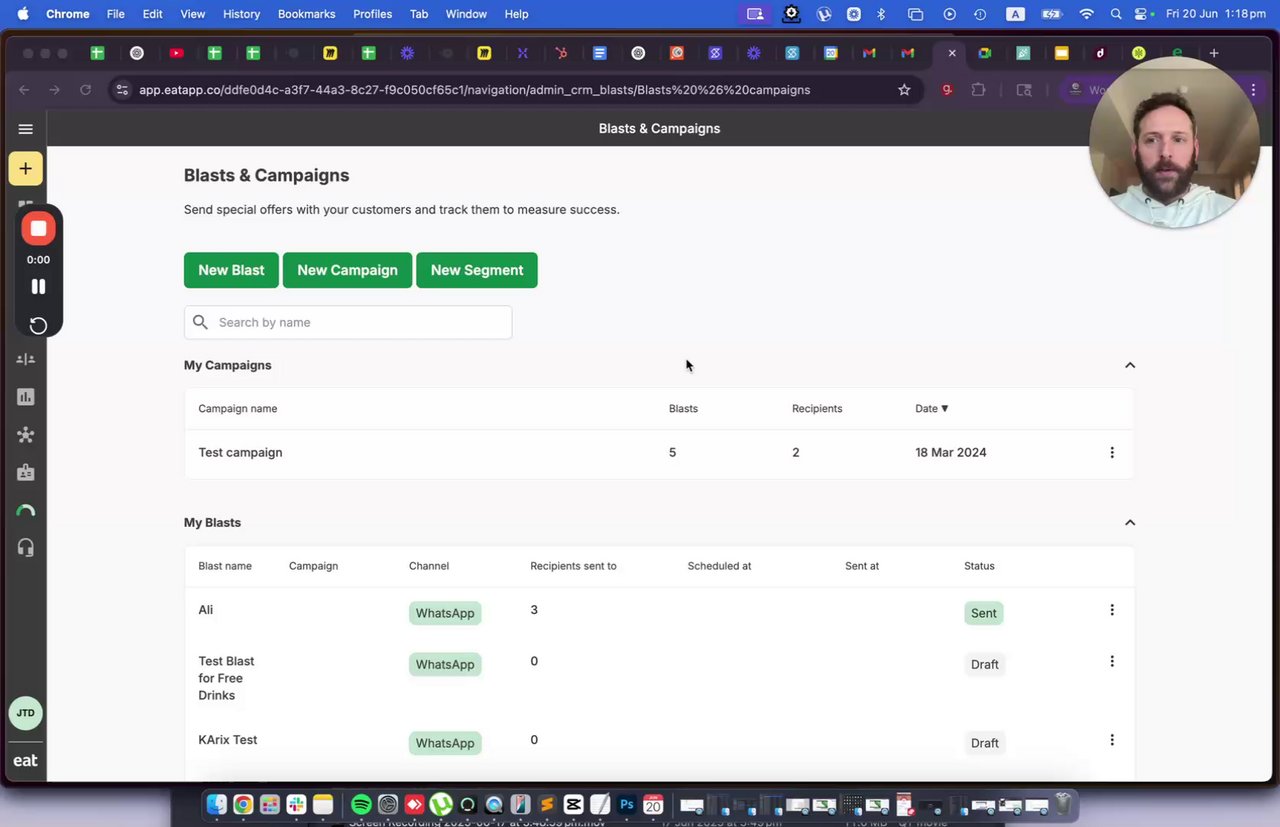1280x827 pixels.
Task: Pause the screen recording
Action: point(38,287)
